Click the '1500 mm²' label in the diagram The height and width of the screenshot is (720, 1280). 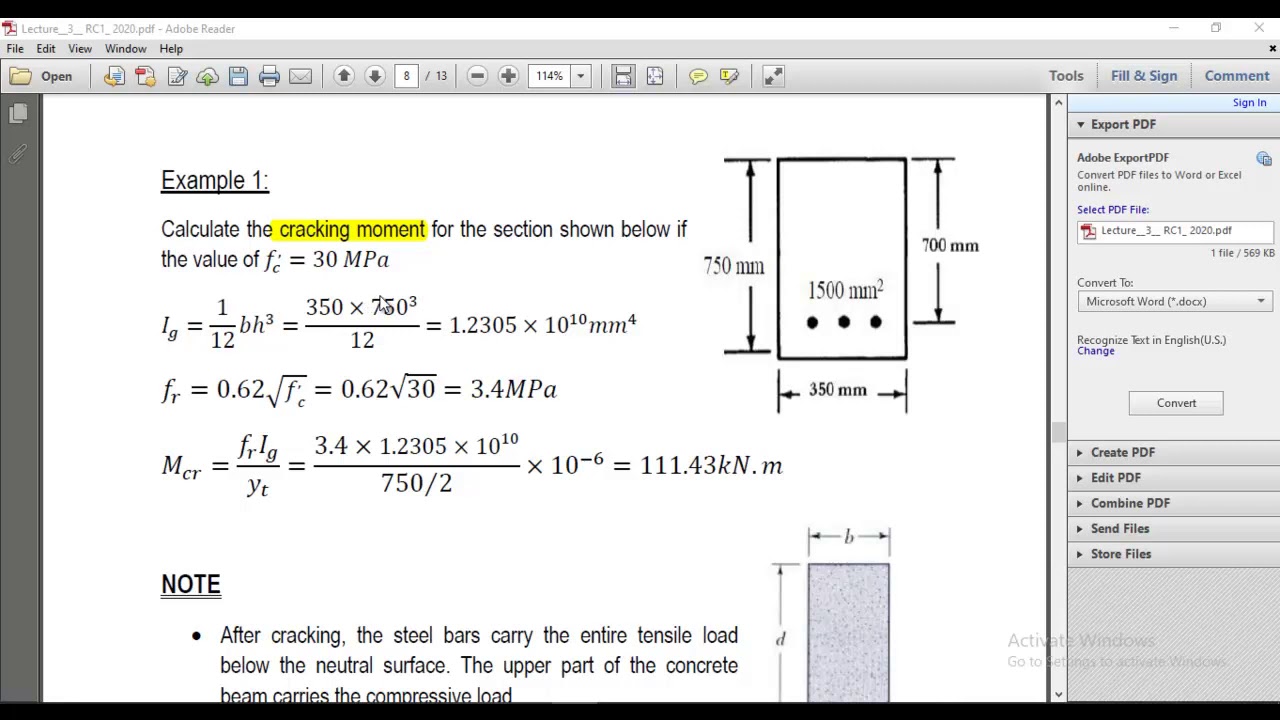pyautogui.click(x=845, y=290)
